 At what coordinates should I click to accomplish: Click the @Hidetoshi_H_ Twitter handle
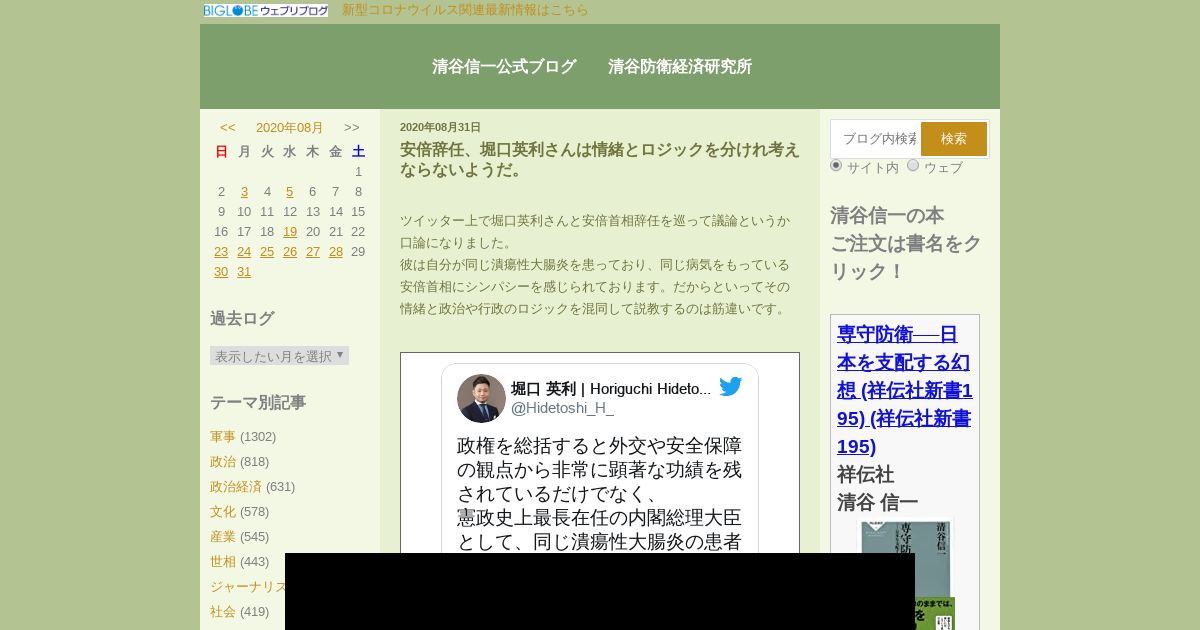562,408
